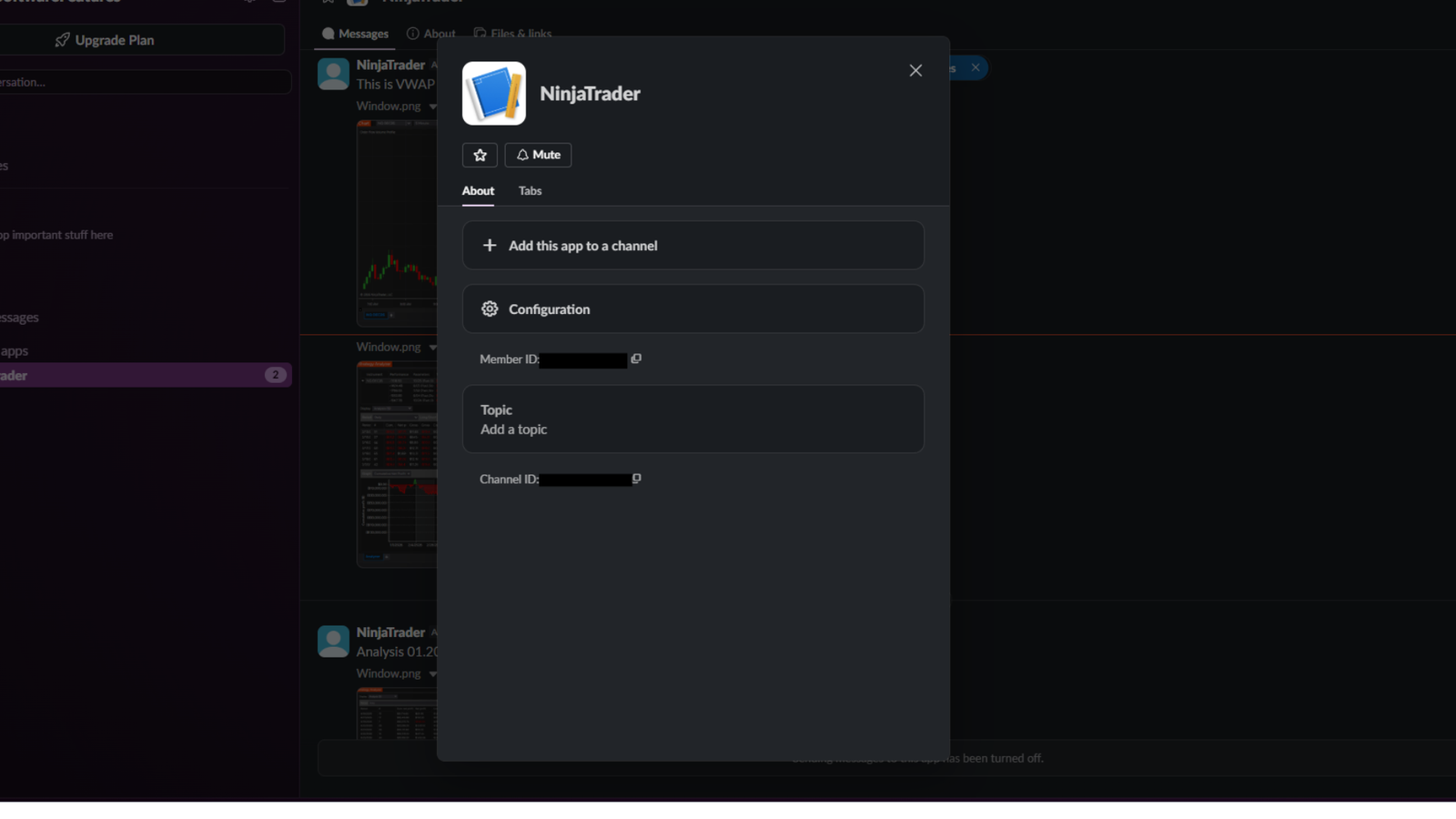Collapse Window.png under the Analysis message
This screenshot has width=1456, height=819.
(432, 674)
